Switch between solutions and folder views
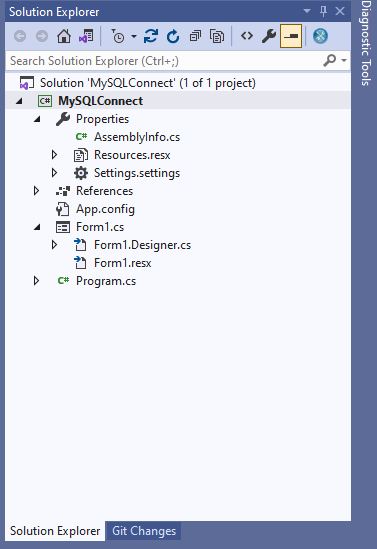The height and width of the screenshot is (549, 377). point(86,36)
